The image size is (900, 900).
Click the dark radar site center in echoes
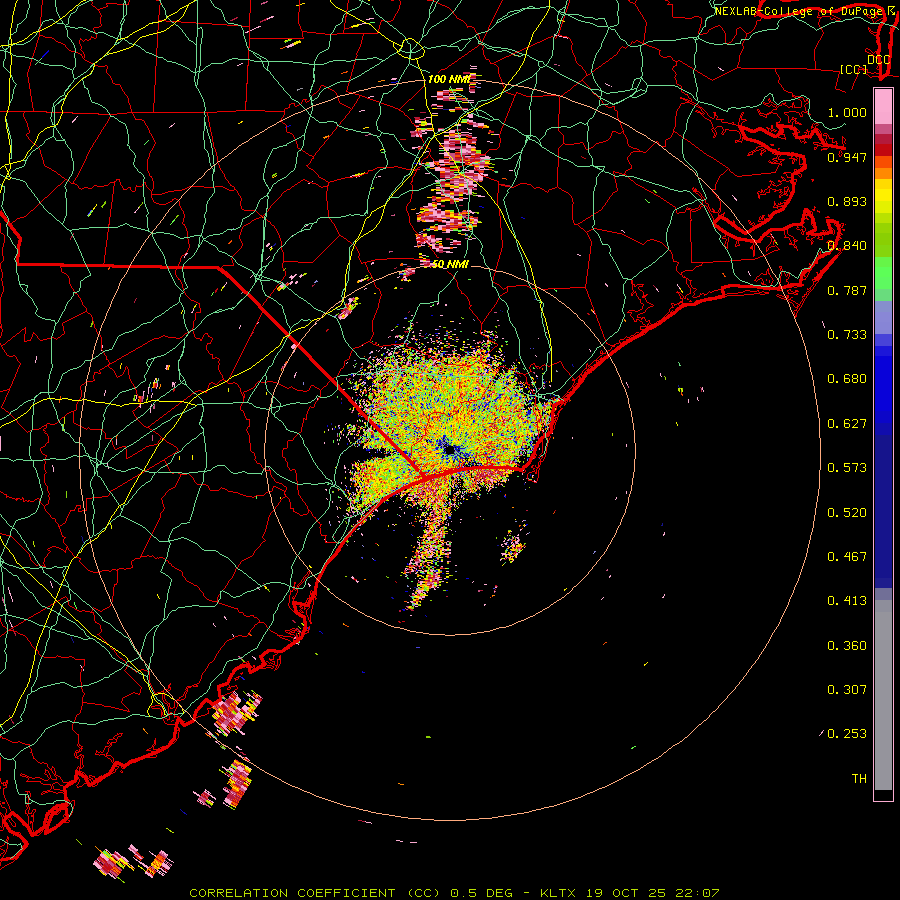[449, 450]
